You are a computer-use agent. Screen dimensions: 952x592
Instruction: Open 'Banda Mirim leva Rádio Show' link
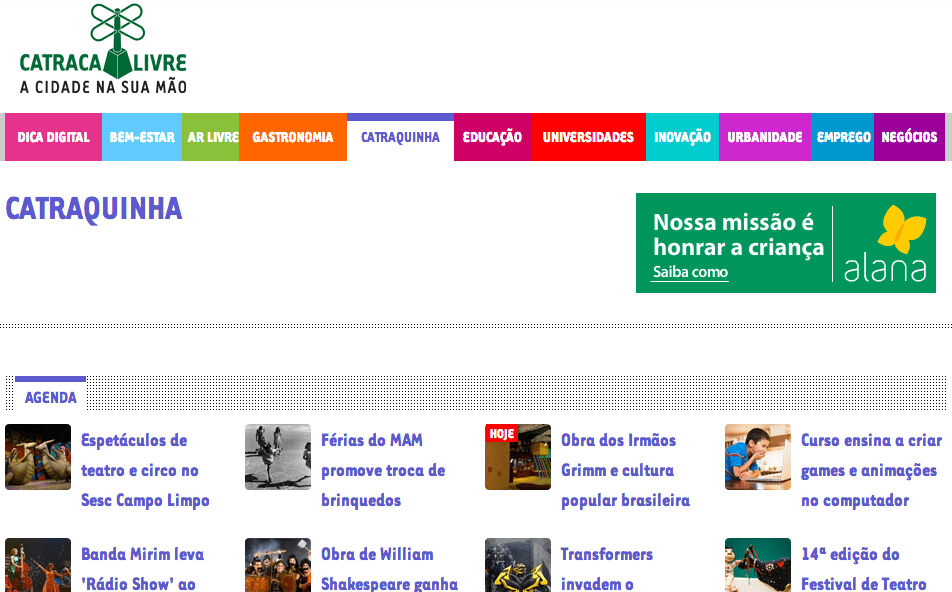143,569
